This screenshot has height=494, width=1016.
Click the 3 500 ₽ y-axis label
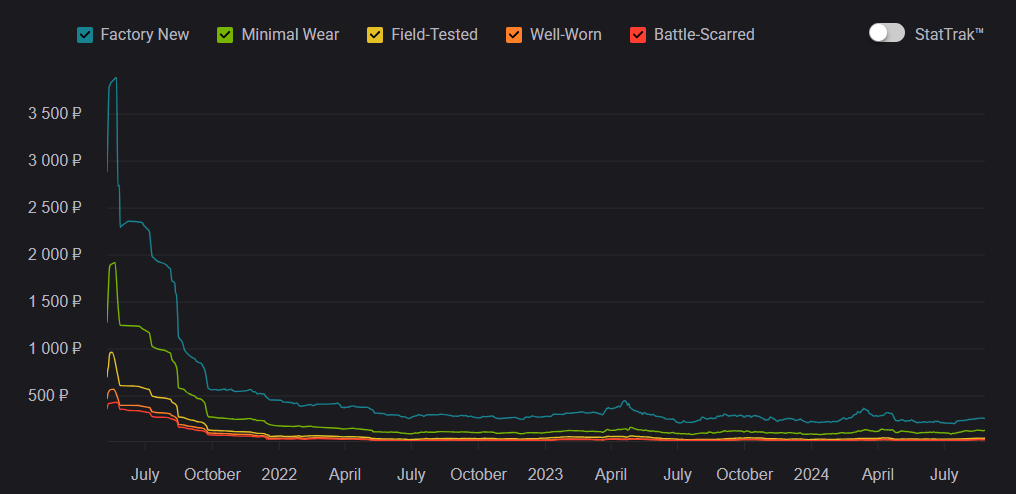coord(55,114)
